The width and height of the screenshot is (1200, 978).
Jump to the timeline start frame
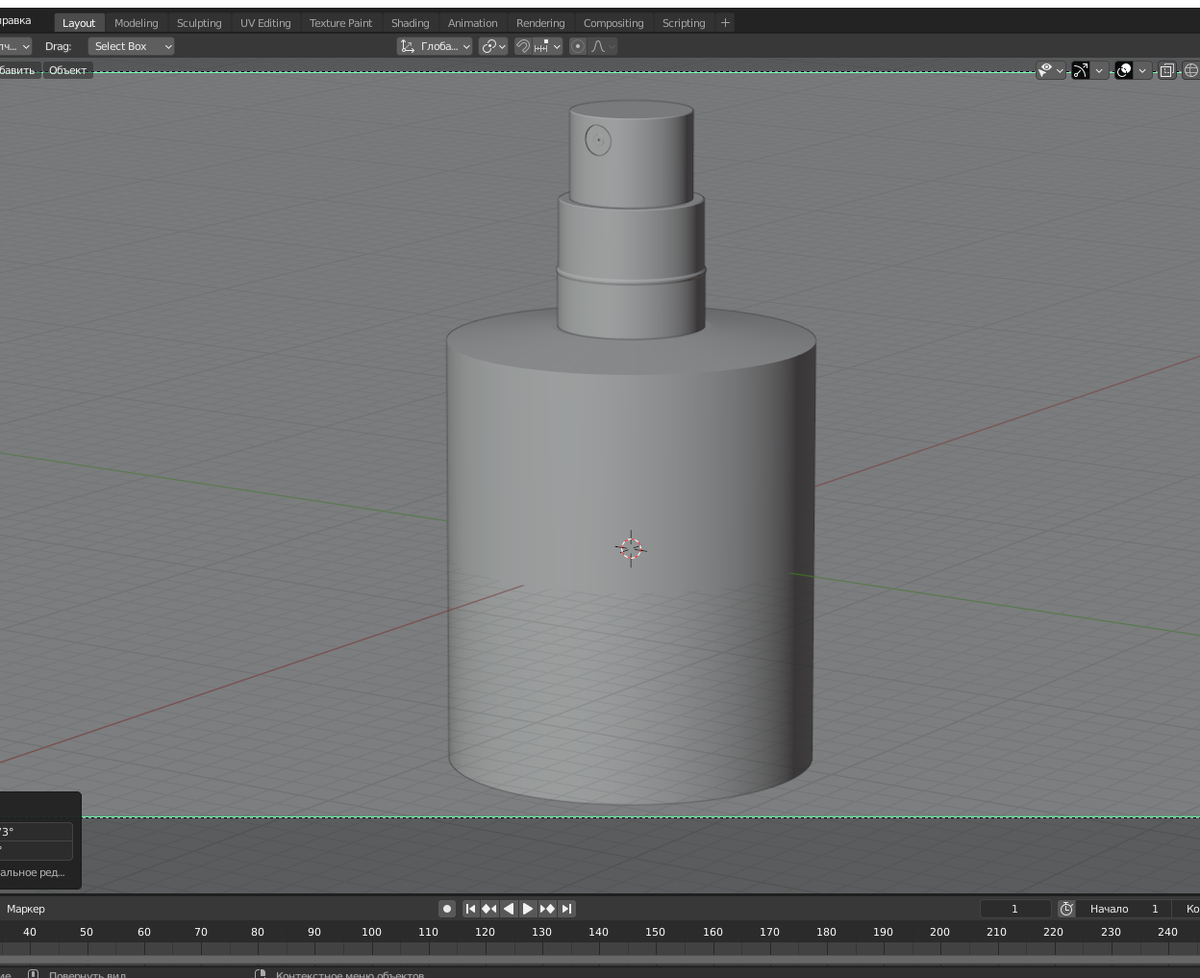pyautogui.click(x=471, y=909)
